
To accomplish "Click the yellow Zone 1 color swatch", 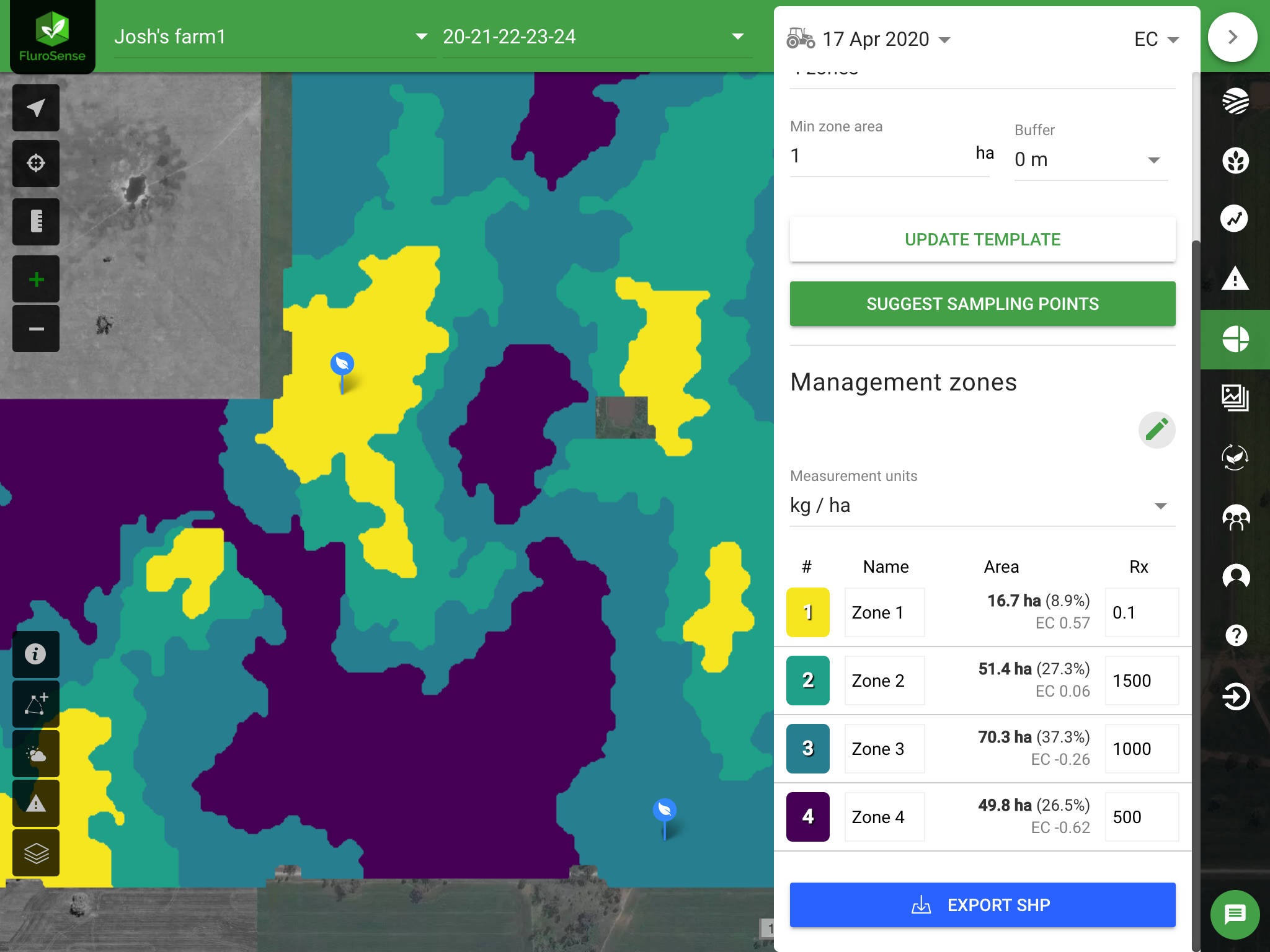I will click(807, 612).
